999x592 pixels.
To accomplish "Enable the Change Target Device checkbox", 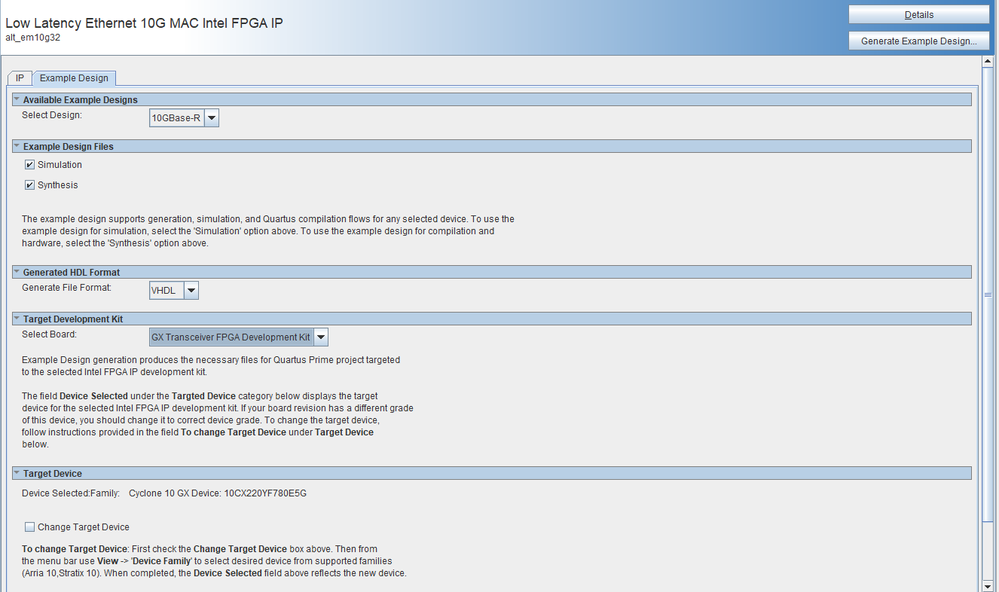I will click(x=29, y=527).
